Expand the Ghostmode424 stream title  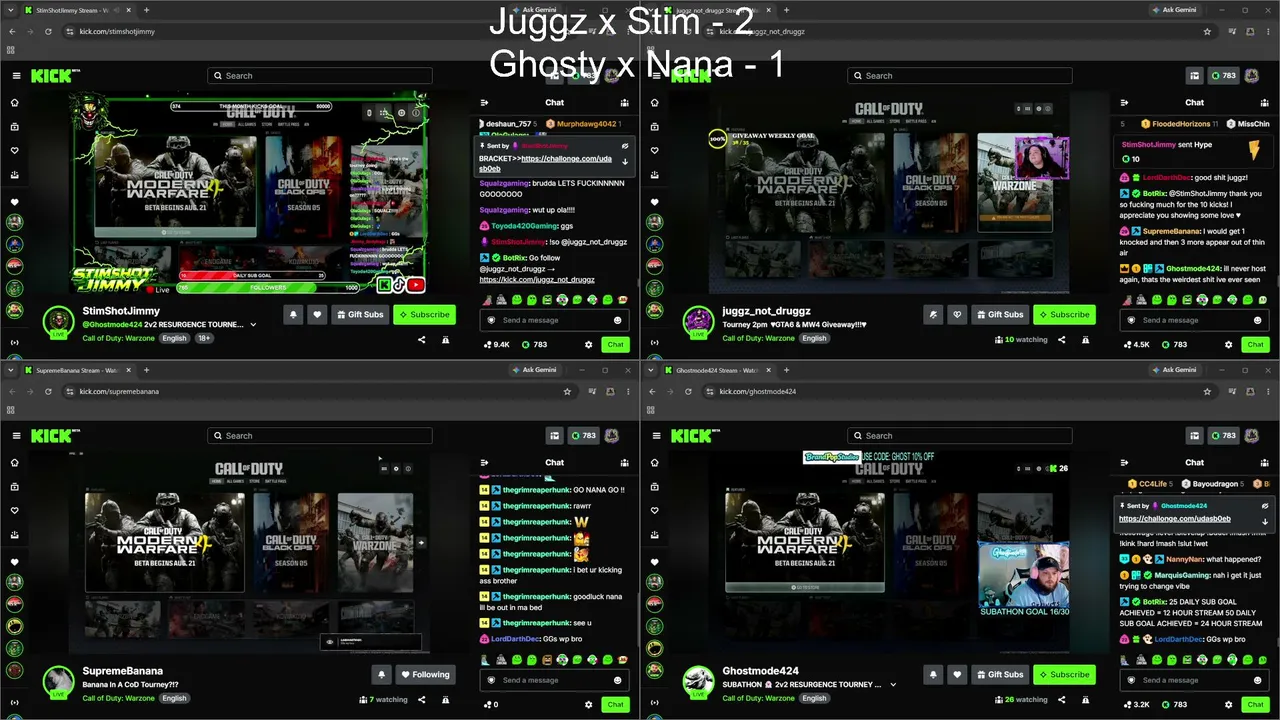click(x=893, y=685)
